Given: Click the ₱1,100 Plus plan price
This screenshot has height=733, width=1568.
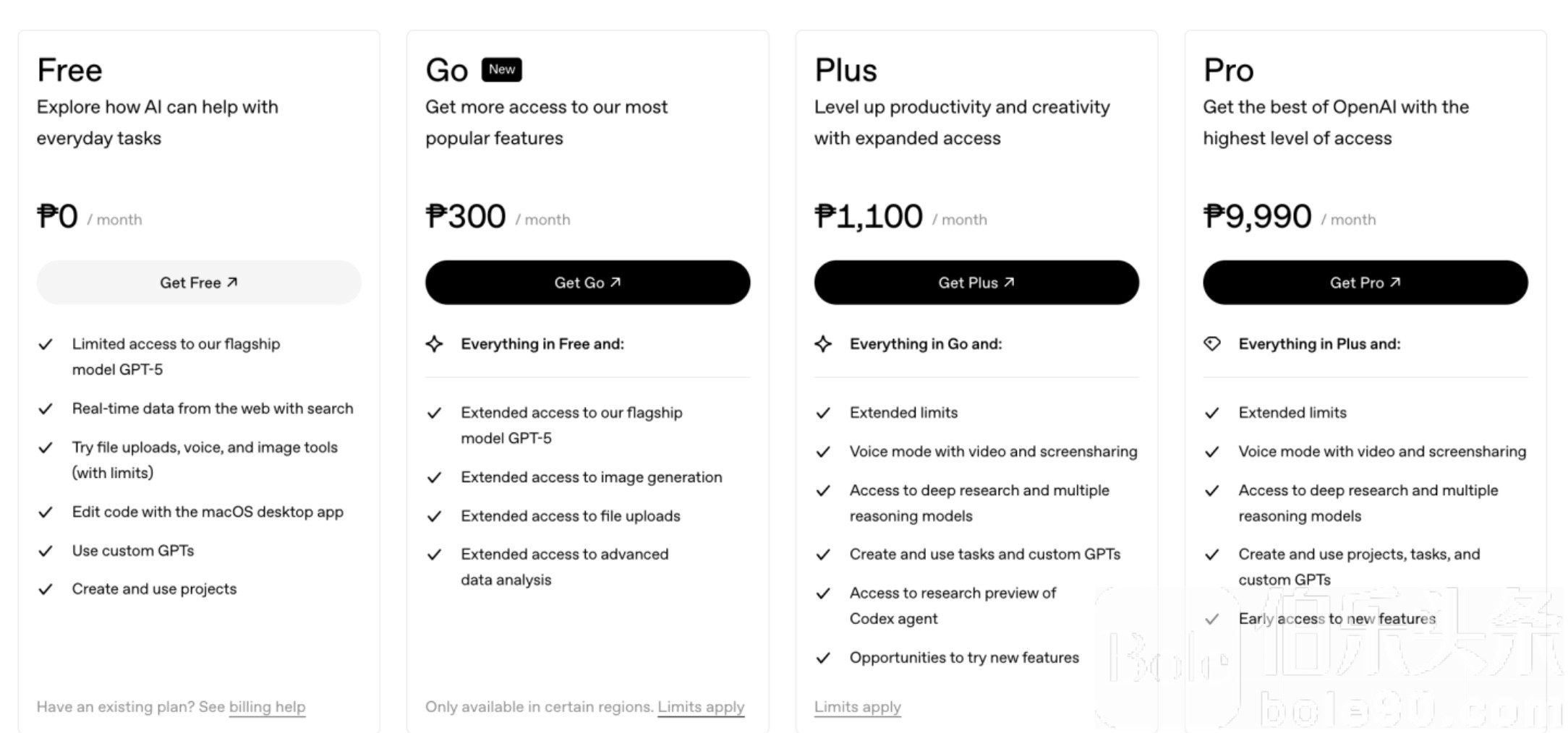Looking at the screenshot, I should coord(868,216).
